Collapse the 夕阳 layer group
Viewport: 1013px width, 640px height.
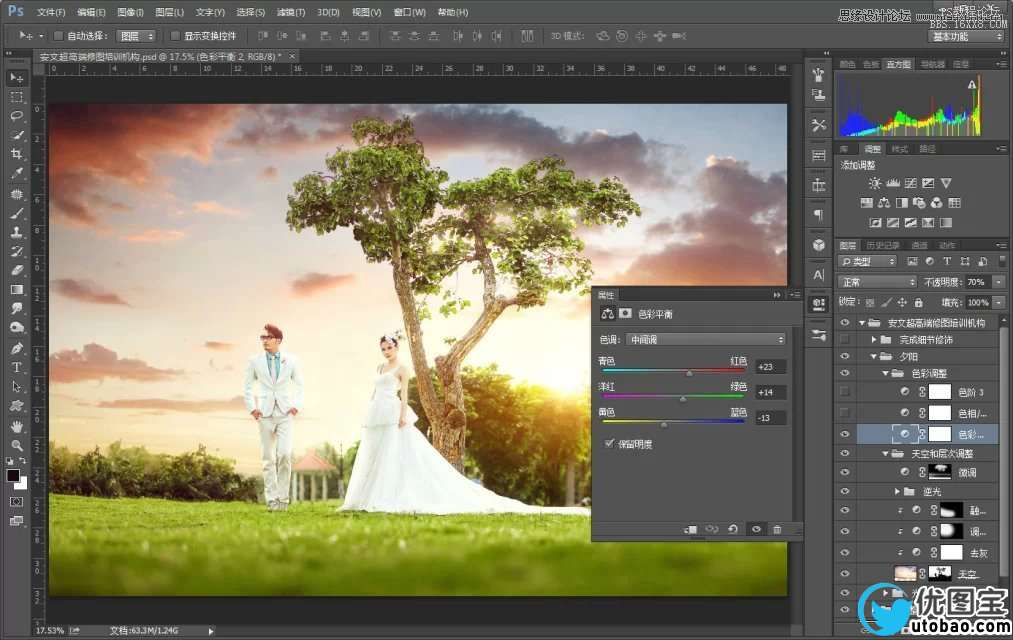873,356
